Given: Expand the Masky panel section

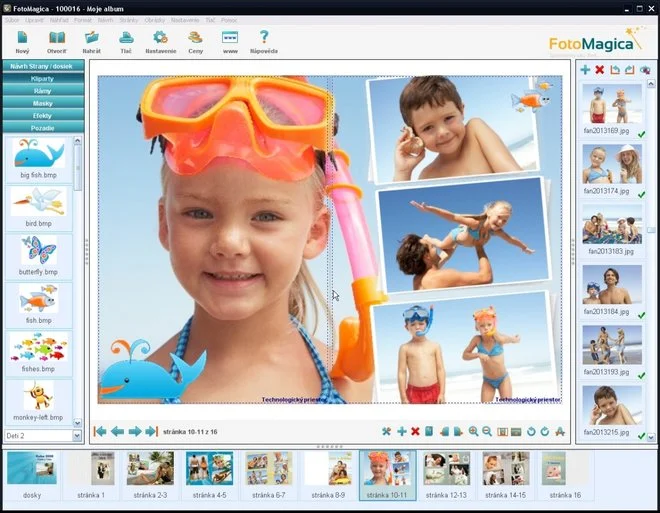Looking at the screenshot, I should click(x=42, y=103).
